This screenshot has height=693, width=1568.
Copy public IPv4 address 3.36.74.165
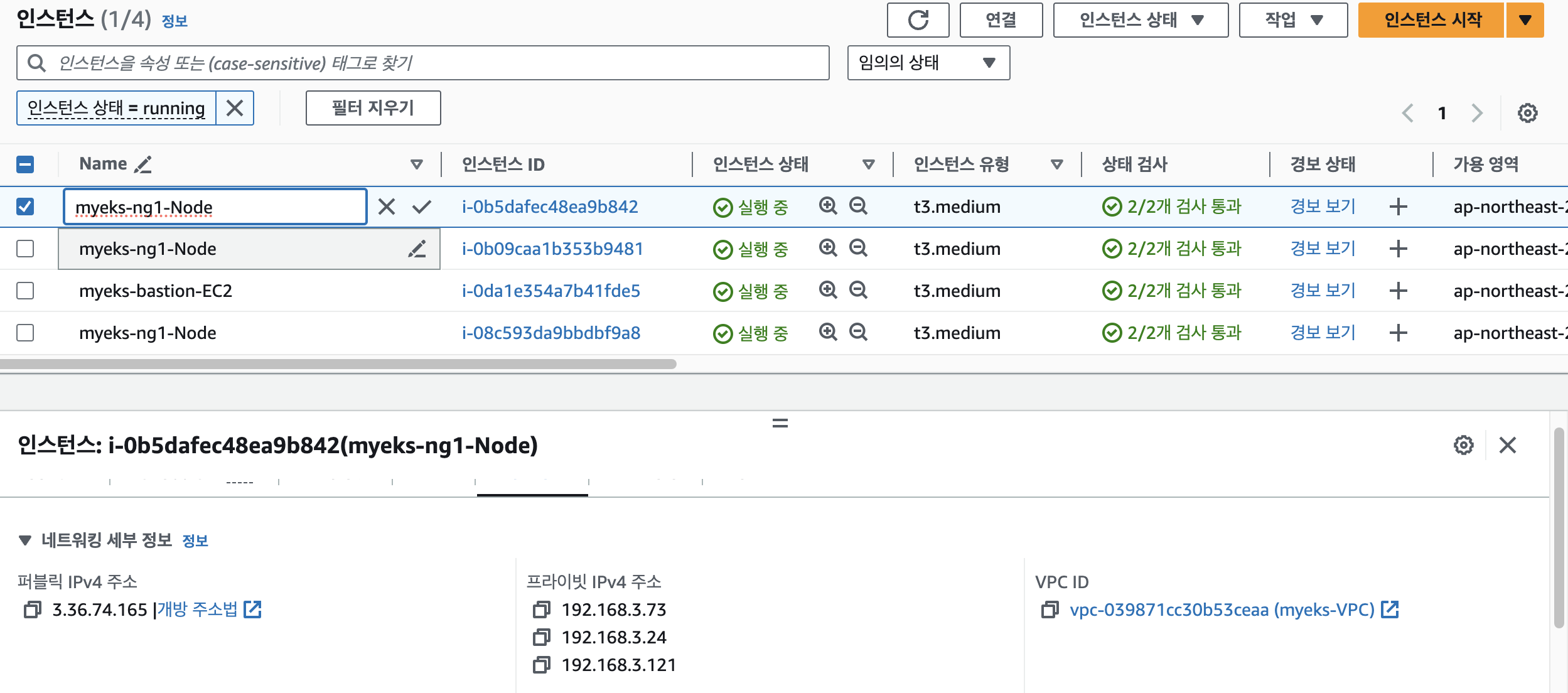pos(33,610)
